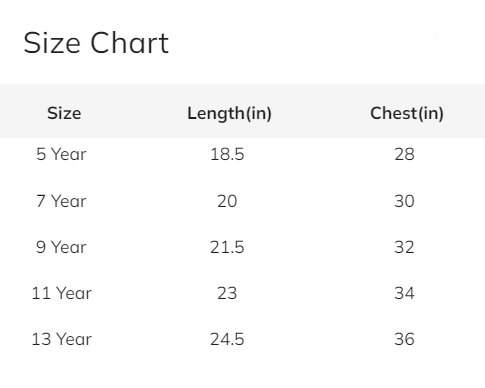
Task: Select the 24.5 length value
Action: (x=227, y=339)
